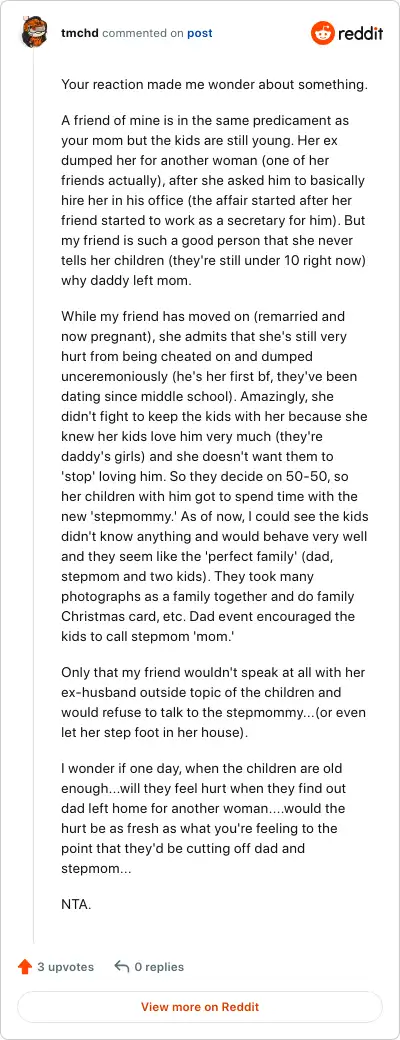Screen dimensions: 400x1040
Task: Click the reddit wordmark text
Action: click(360, 33)
